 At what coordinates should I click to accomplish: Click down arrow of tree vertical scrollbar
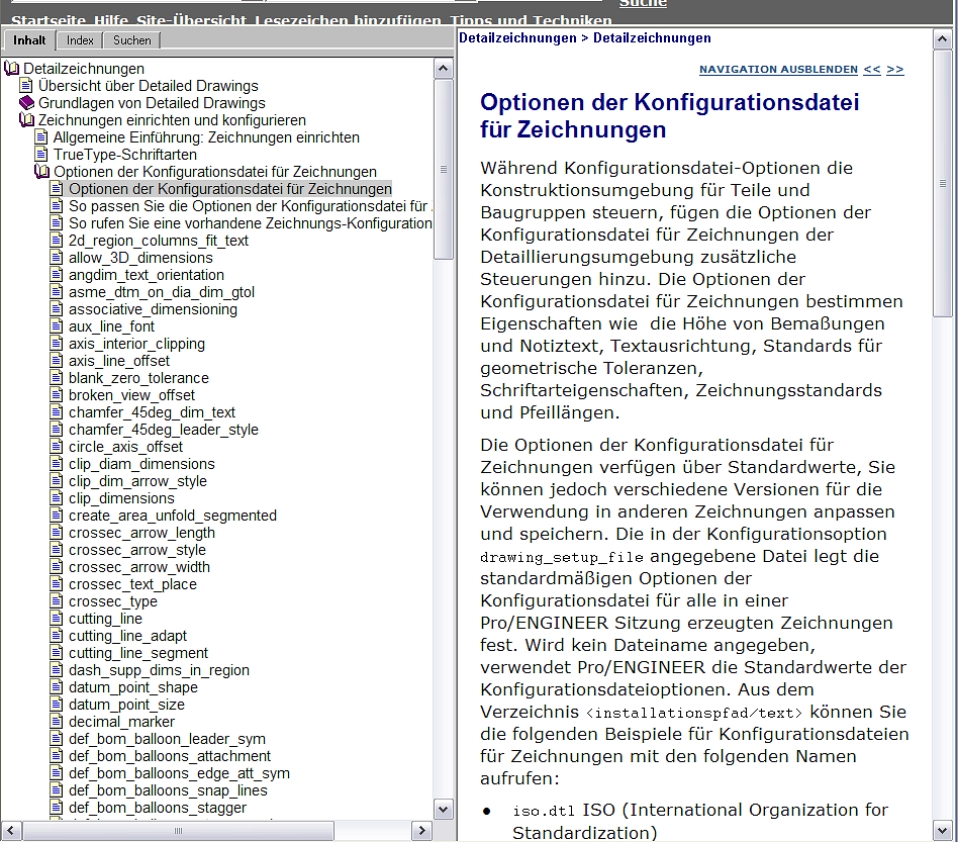coord(444,810)
